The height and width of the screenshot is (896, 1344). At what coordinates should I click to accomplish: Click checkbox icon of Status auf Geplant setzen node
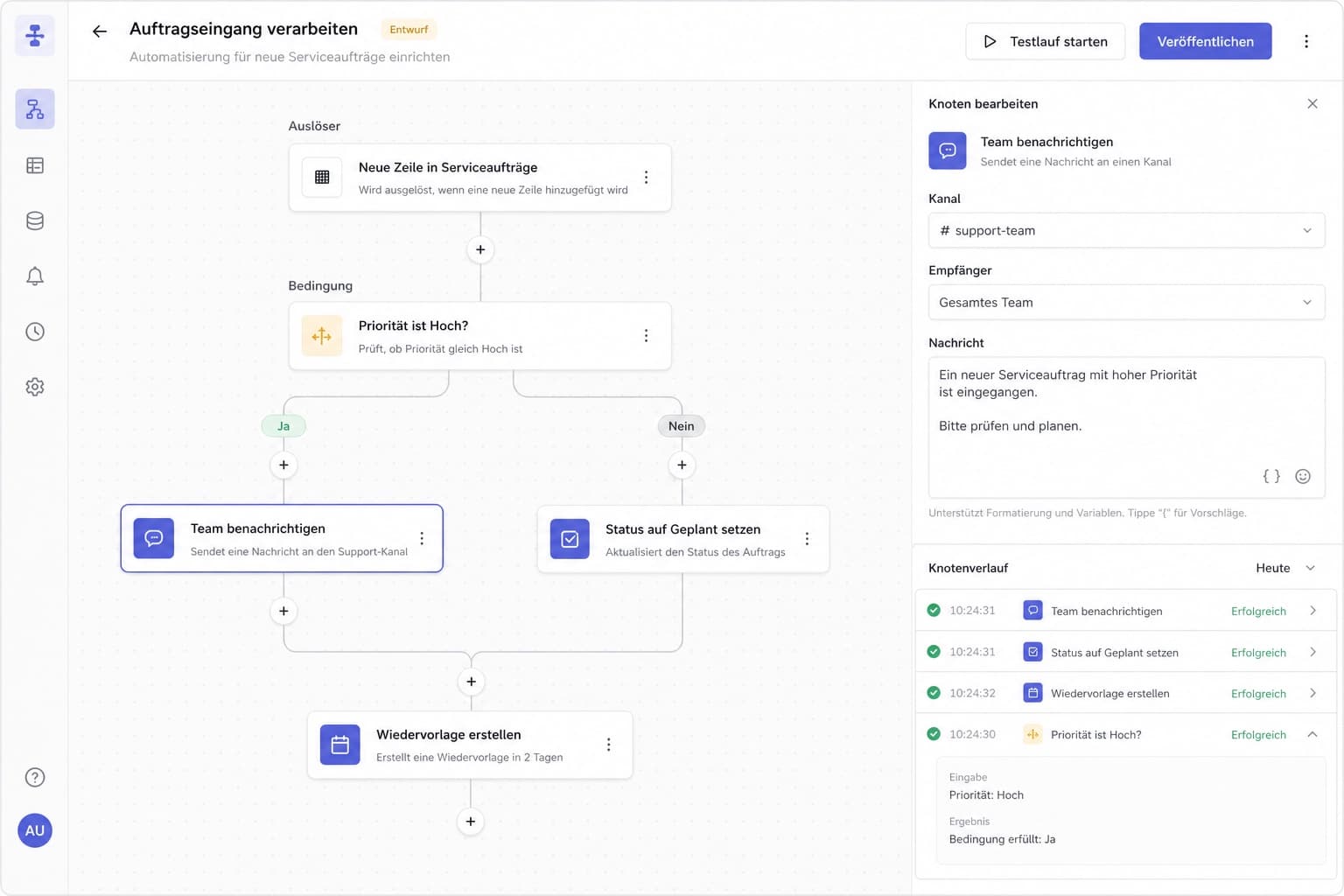570,539
